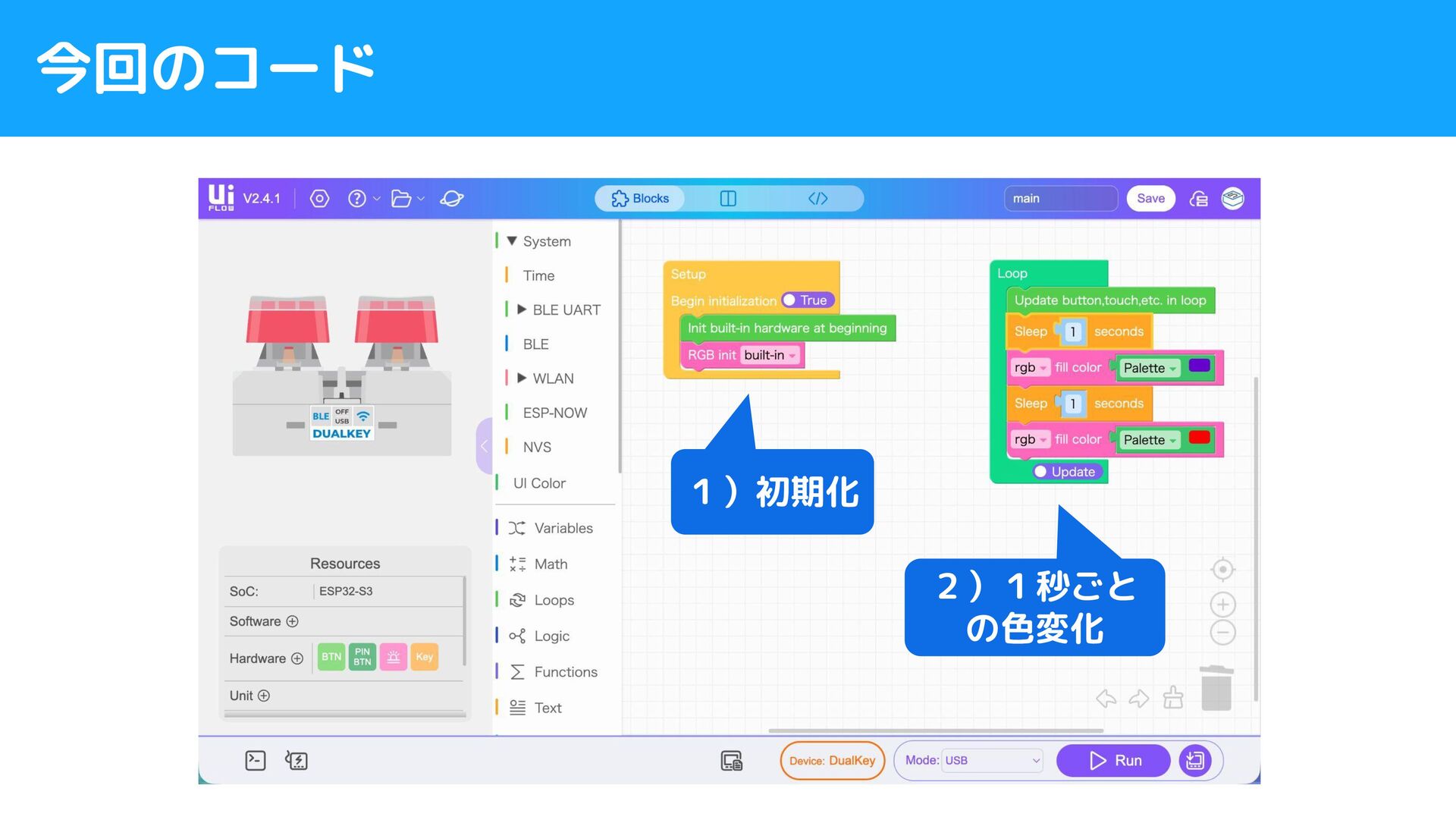Click the planet-shaped icon in top toolbar

(451, 199)
